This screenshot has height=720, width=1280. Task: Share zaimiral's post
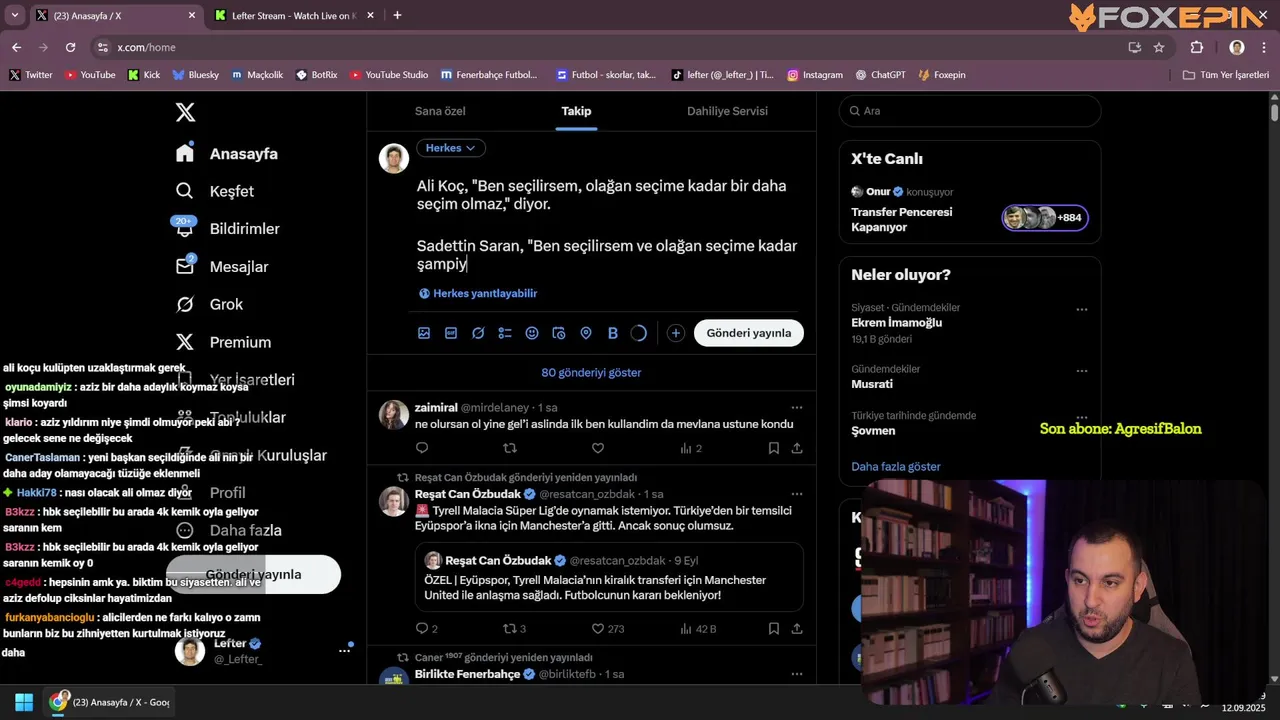coord(797,448)
